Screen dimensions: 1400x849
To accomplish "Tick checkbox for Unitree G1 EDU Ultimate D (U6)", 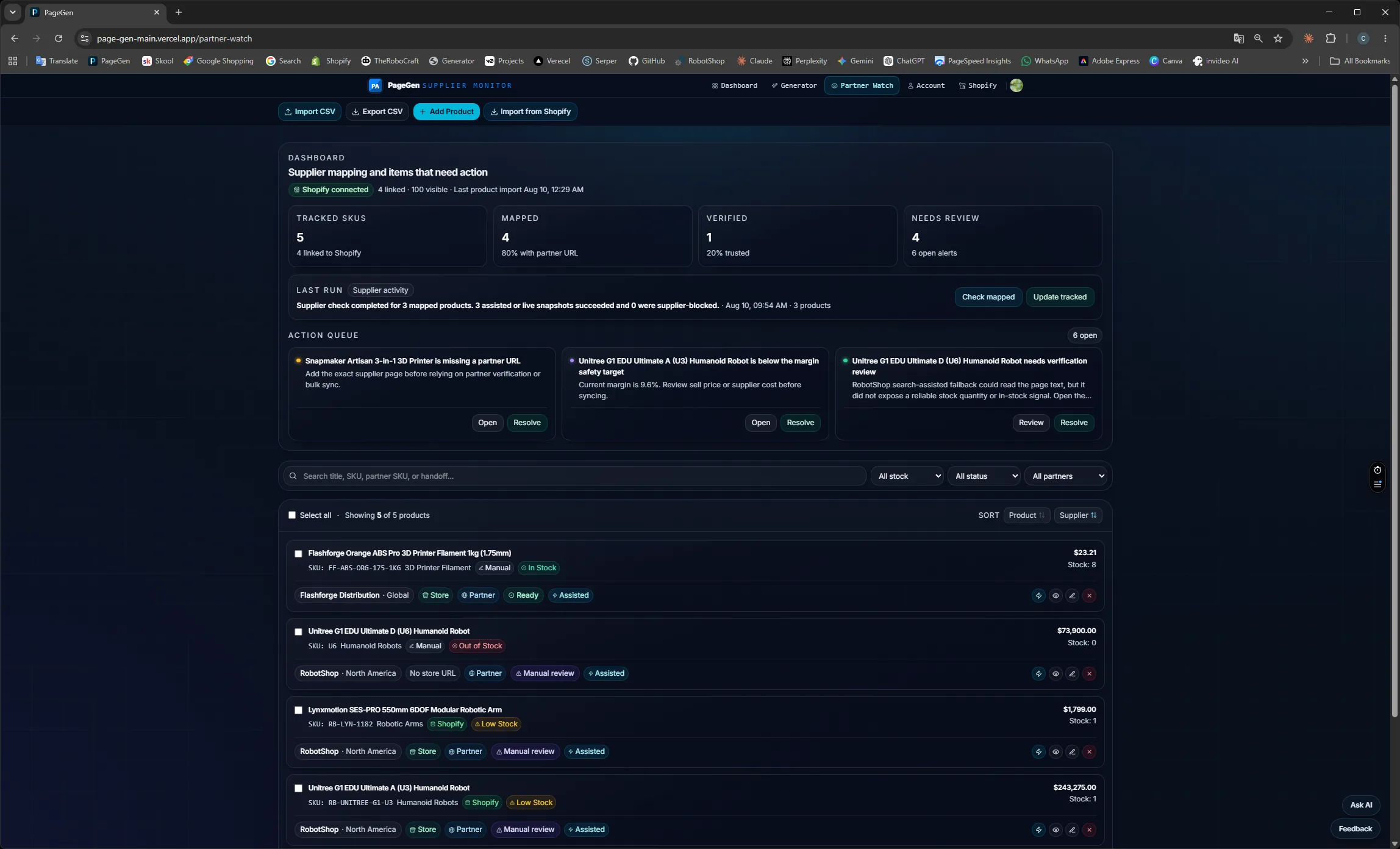I will [298, 632].
